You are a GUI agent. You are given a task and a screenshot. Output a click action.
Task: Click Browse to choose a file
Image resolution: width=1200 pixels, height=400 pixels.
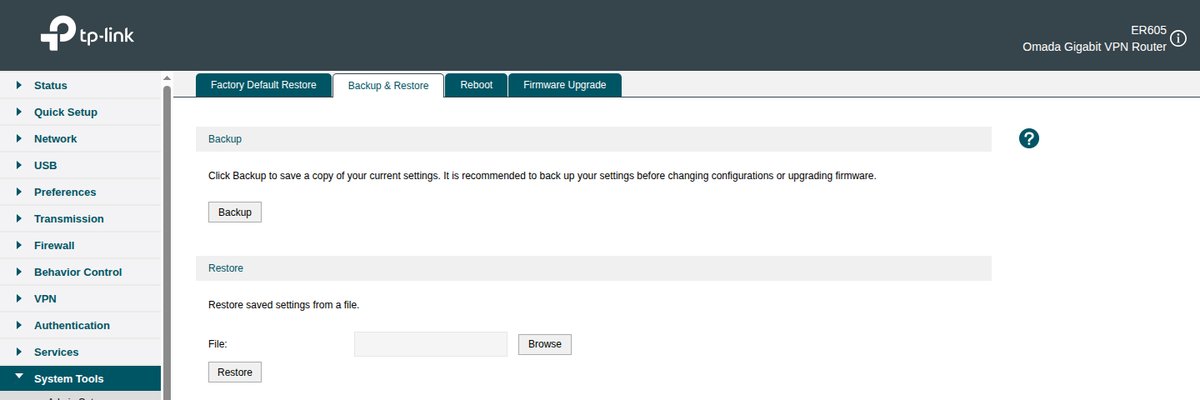click(545, 344)
